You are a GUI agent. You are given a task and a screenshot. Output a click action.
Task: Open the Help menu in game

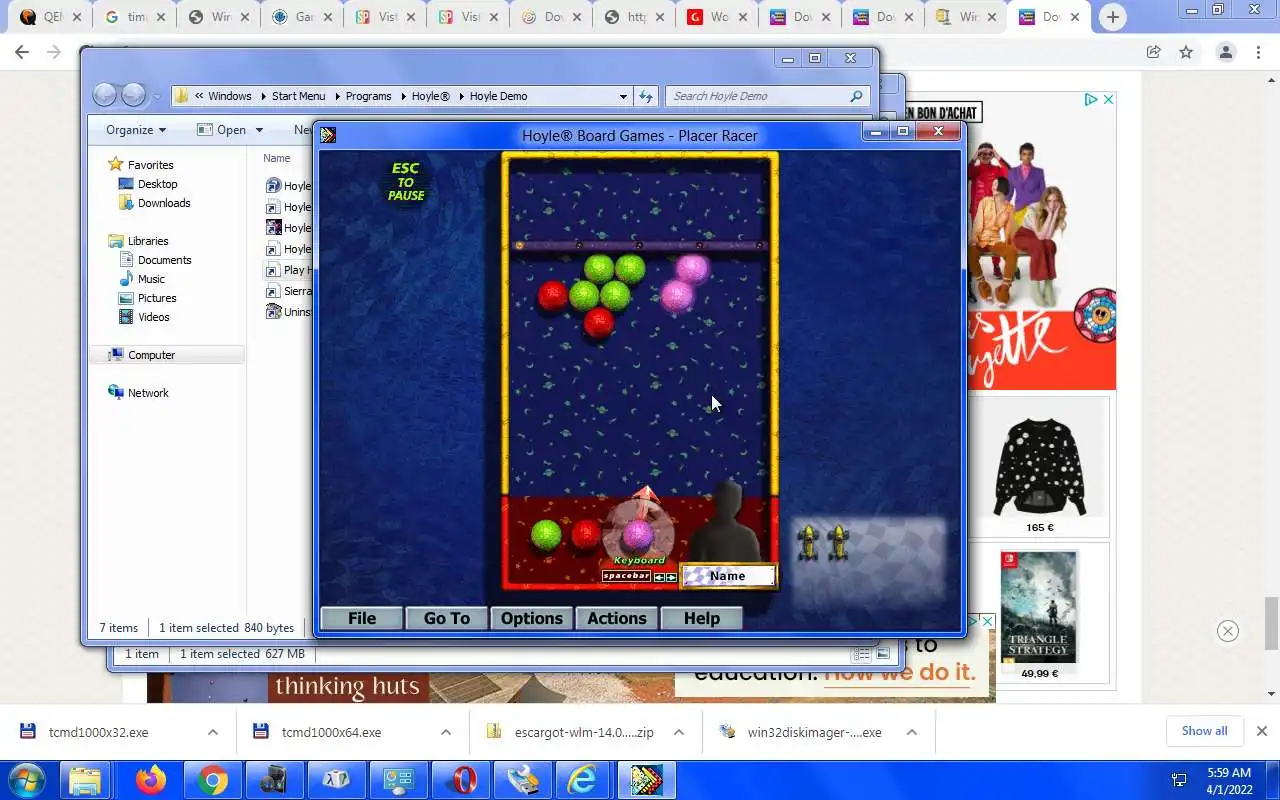tap(702, 618)
